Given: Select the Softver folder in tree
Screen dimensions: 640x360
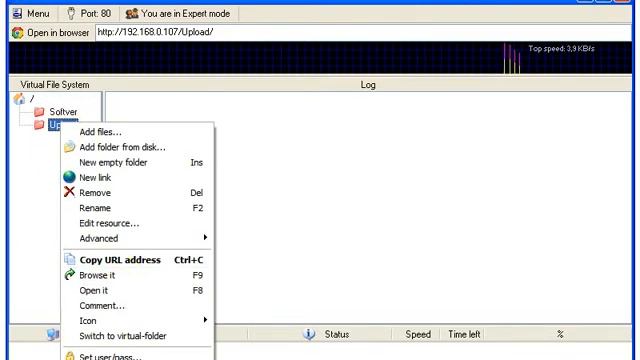Looking at the screenshot, I should click(63, 112).
